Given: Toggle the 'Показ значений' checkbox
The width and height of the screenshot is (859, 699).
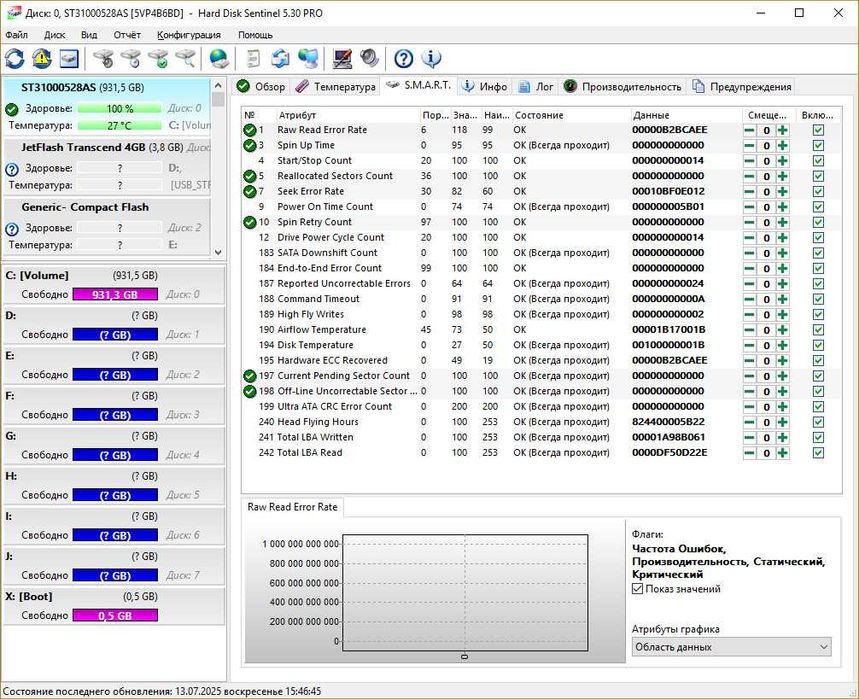Looking at the screenshot, I should 638,589.
